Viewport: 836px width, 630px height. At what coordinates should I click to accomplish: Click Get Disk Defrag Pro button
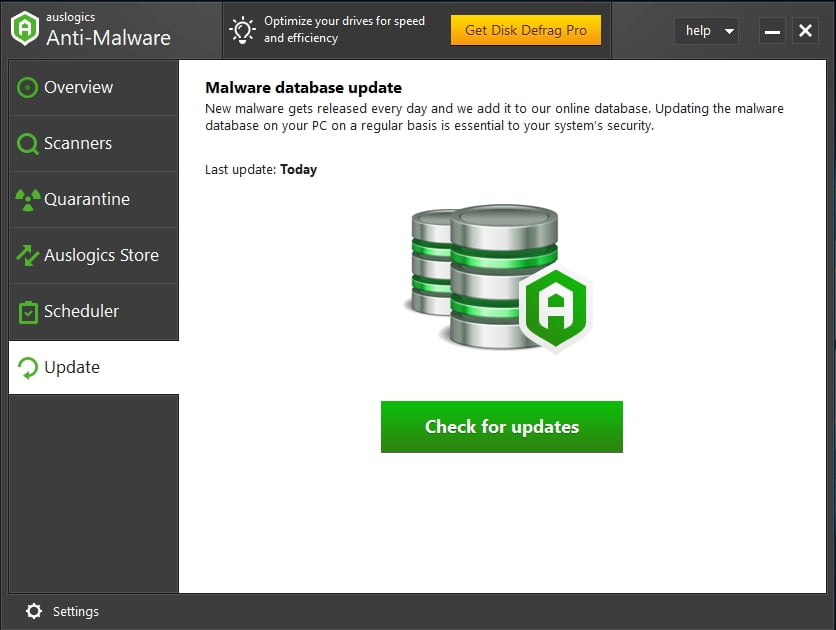(x=526, y=30)
